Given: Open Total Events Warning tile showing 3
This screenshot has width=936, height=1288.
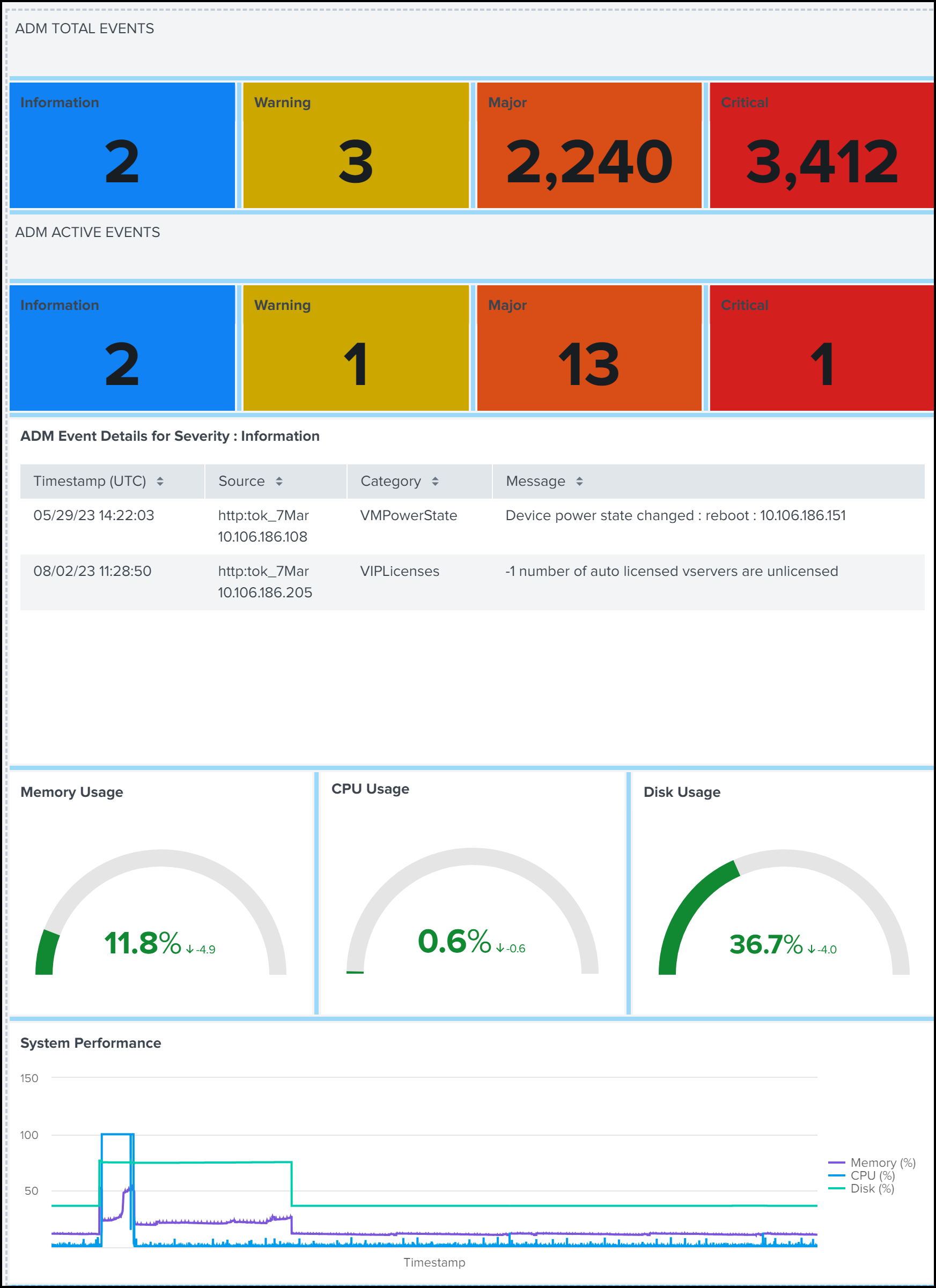Looking at the screenshot, I should 356,145.
